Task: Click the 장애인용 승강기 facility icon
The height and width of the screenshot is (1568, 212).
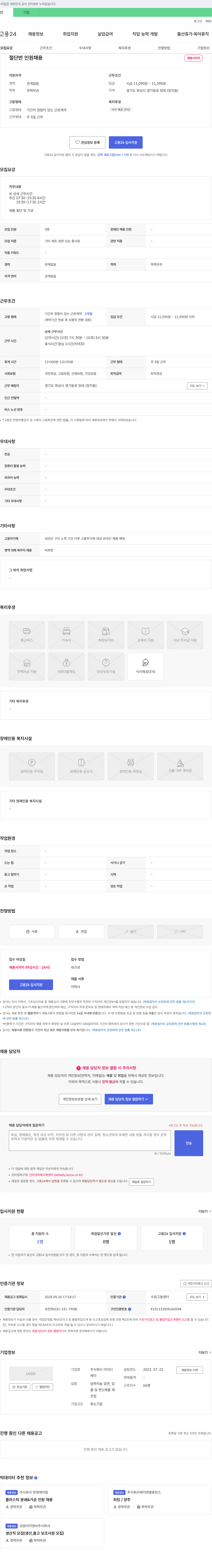Action: pyautogui.click(x=81, y=766)
